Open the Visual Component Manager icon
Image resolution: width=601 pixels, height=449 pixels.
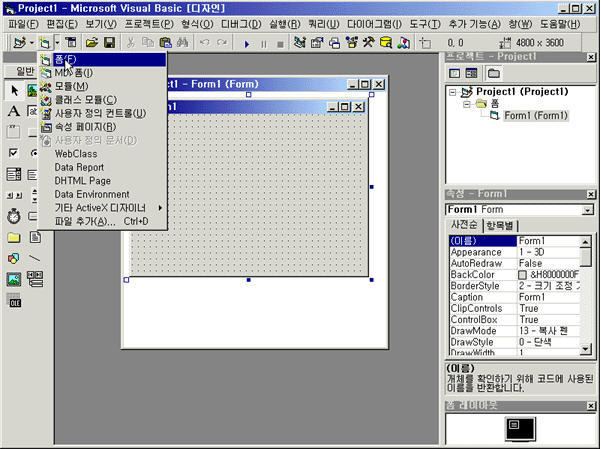(403, 43)
